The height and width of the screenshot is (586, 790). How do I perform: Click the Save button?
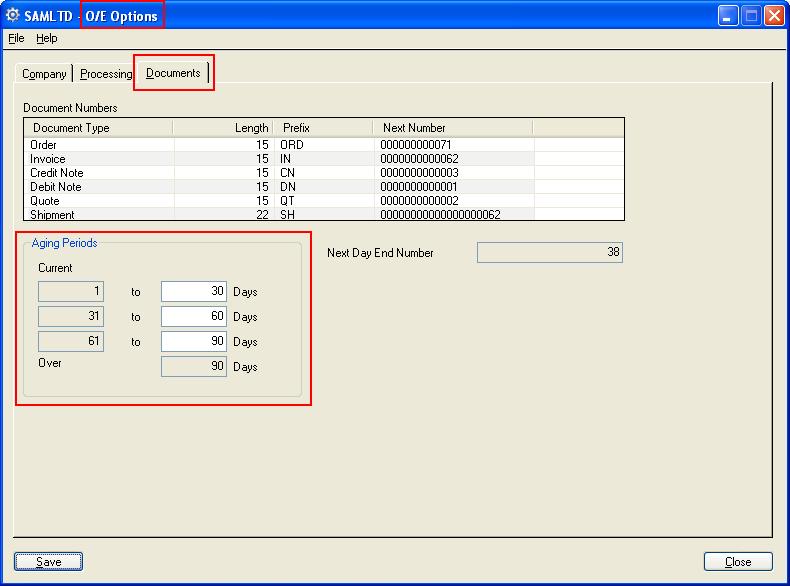click(x=48, y=562)
